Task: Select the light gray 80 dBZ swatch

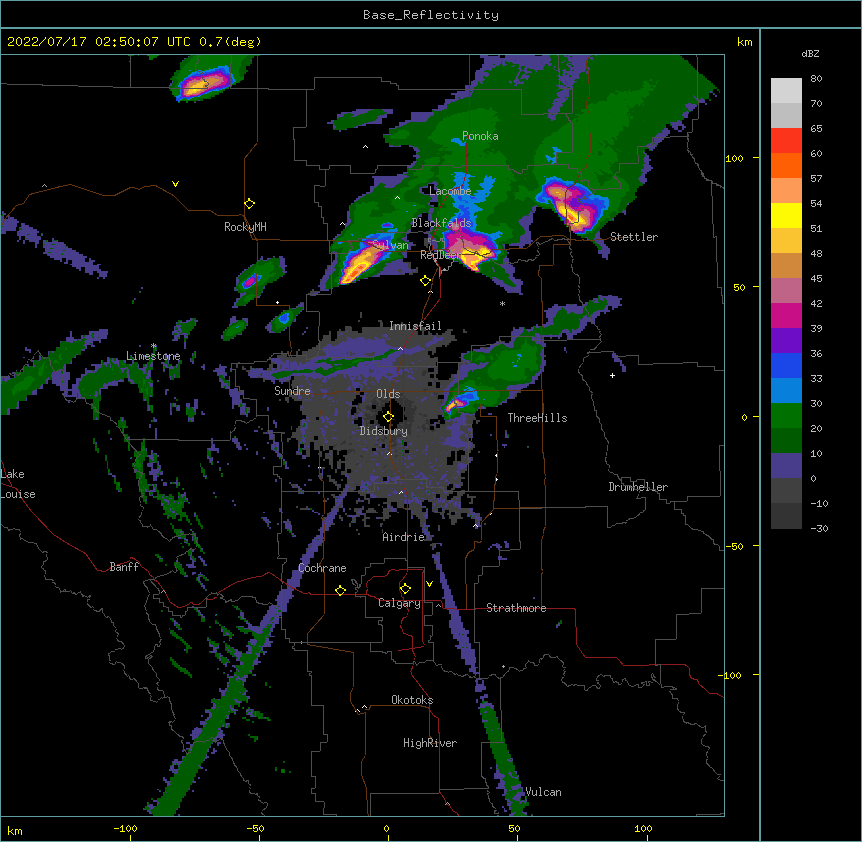Action: pos(786,91)
